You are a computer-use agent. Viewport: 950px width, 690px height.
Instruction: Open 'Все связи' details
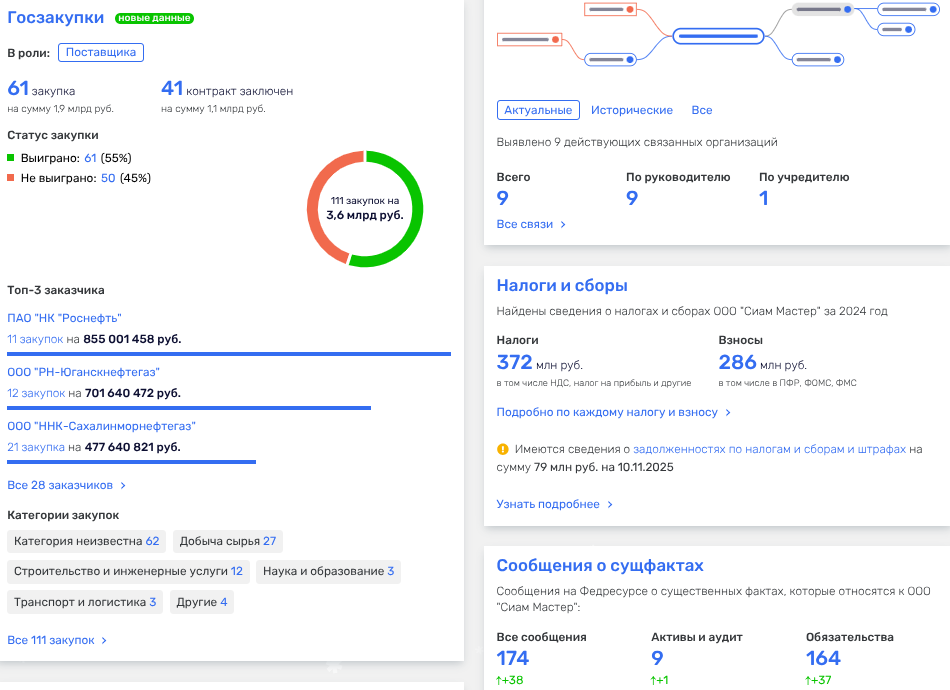(x=531, y=224)
